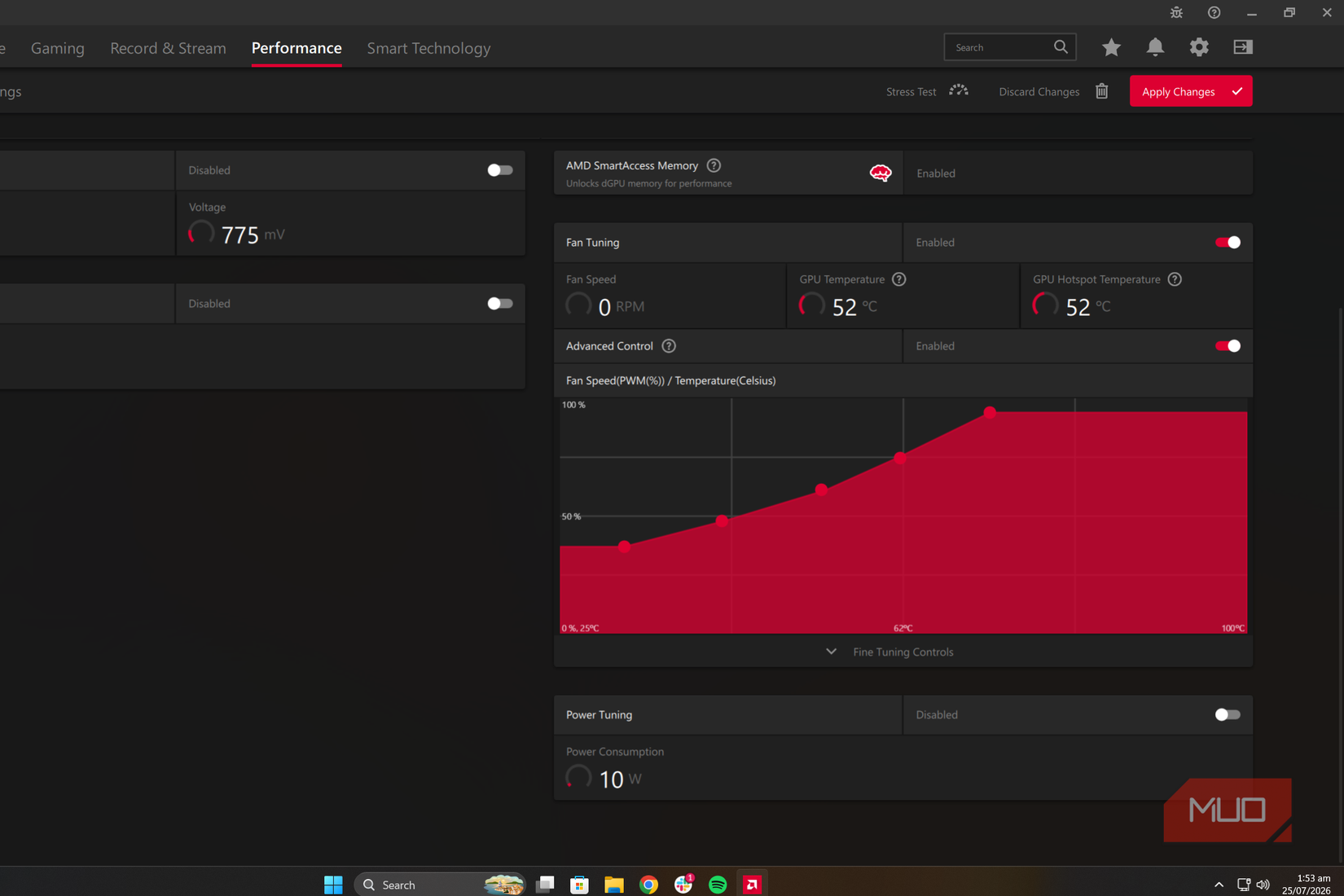1344x896 pixels.
Task: Turn off the Advanced Control toggle
Action: pyautogui.click(x=1228, y=346)
